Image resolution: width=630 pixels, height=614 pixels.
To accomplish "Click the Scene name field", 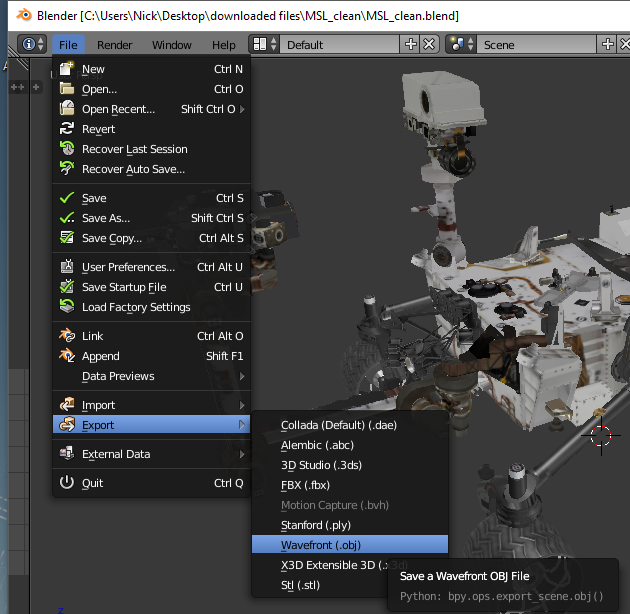I will pyautogui.click(x=536, y=44).
